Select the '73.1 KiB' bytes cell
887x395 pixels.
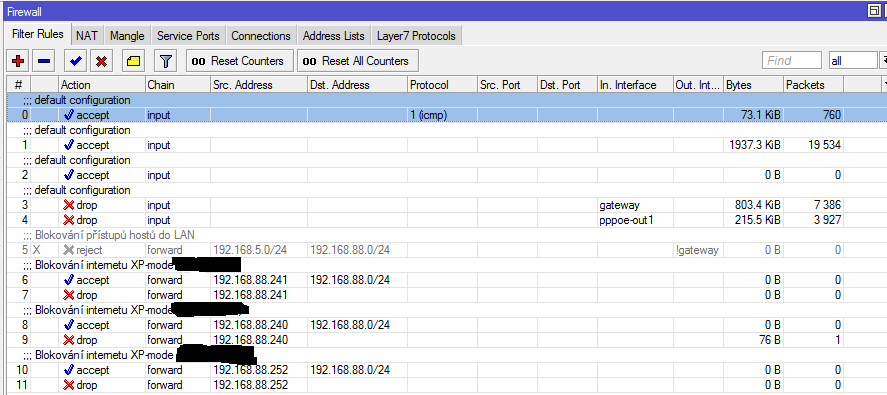coord(754,115)
